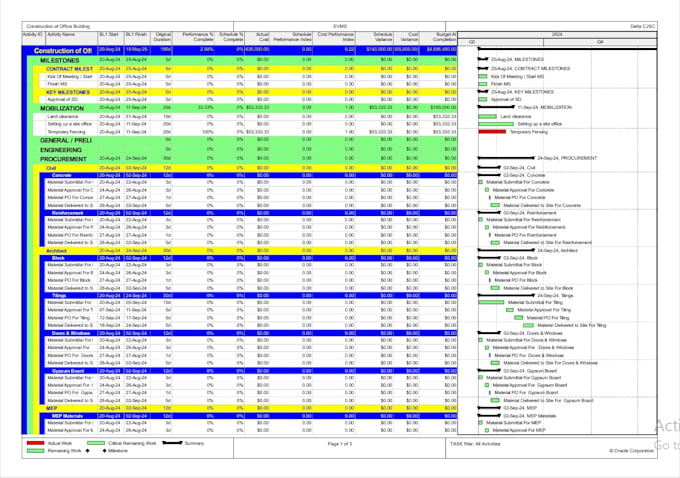Select the blue Gypsum Board WBS band
The image size is (680, 478).
click(x=248, y=371)
